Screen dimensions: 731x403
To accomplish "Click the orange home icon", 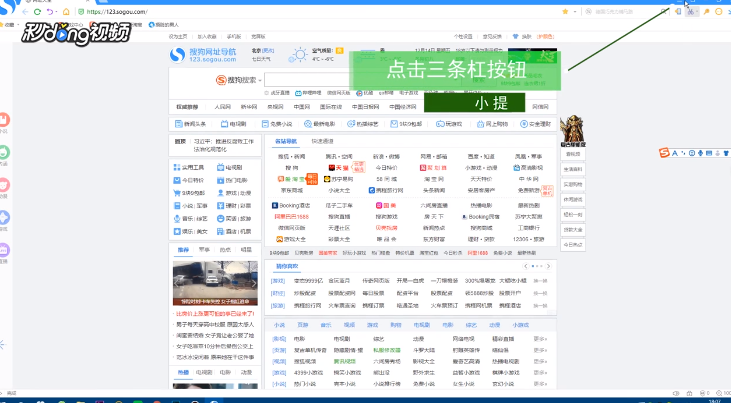I will [x=66, y=12].
